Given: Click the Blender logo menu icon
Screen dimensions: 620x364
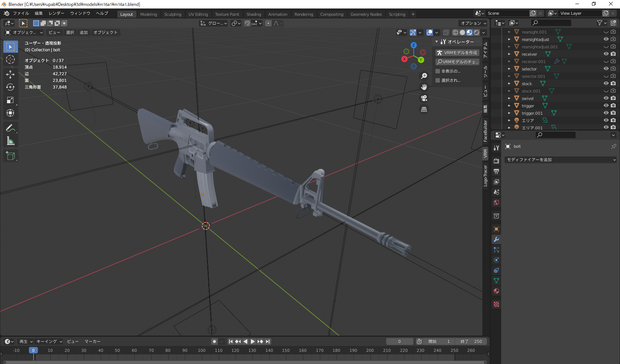Looking at the screenshot, I should (x=6, y=13).
